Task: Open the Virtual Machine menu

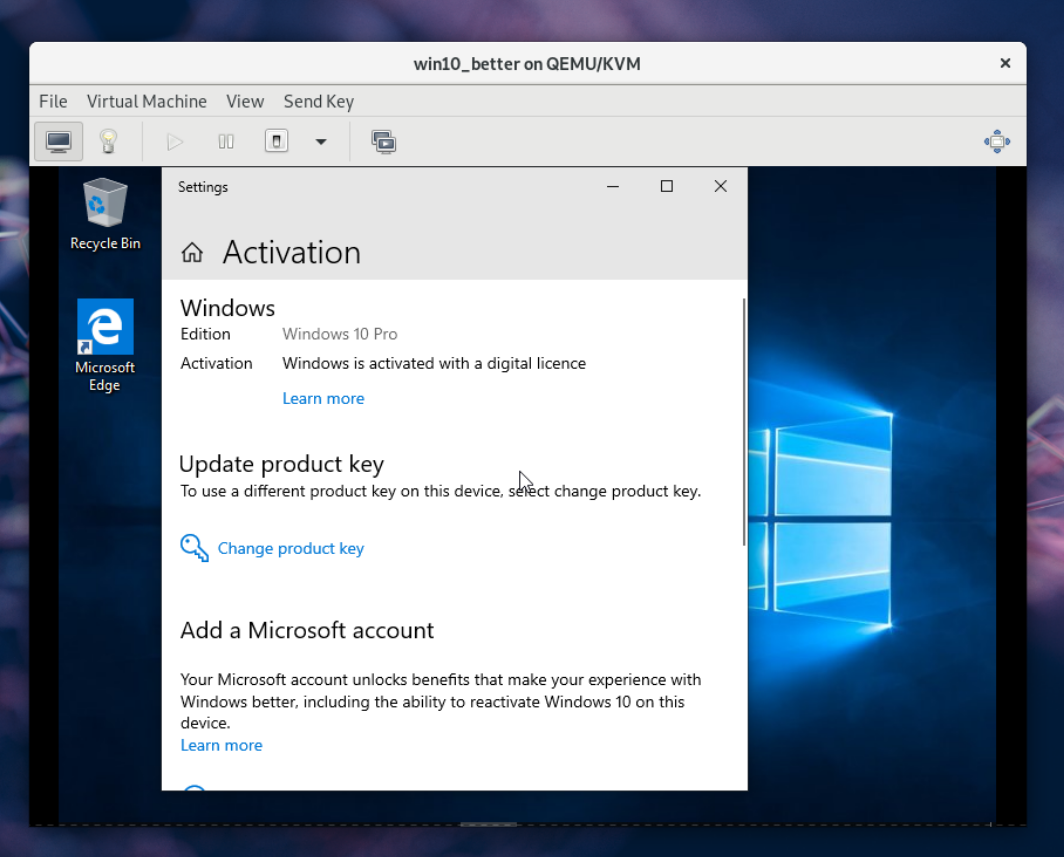Action: click(146, 101)
